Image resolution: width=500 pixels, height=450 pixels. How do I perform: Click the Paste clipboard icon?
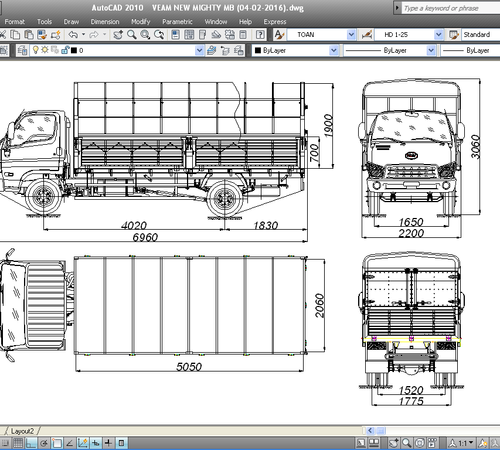(29, 35)
